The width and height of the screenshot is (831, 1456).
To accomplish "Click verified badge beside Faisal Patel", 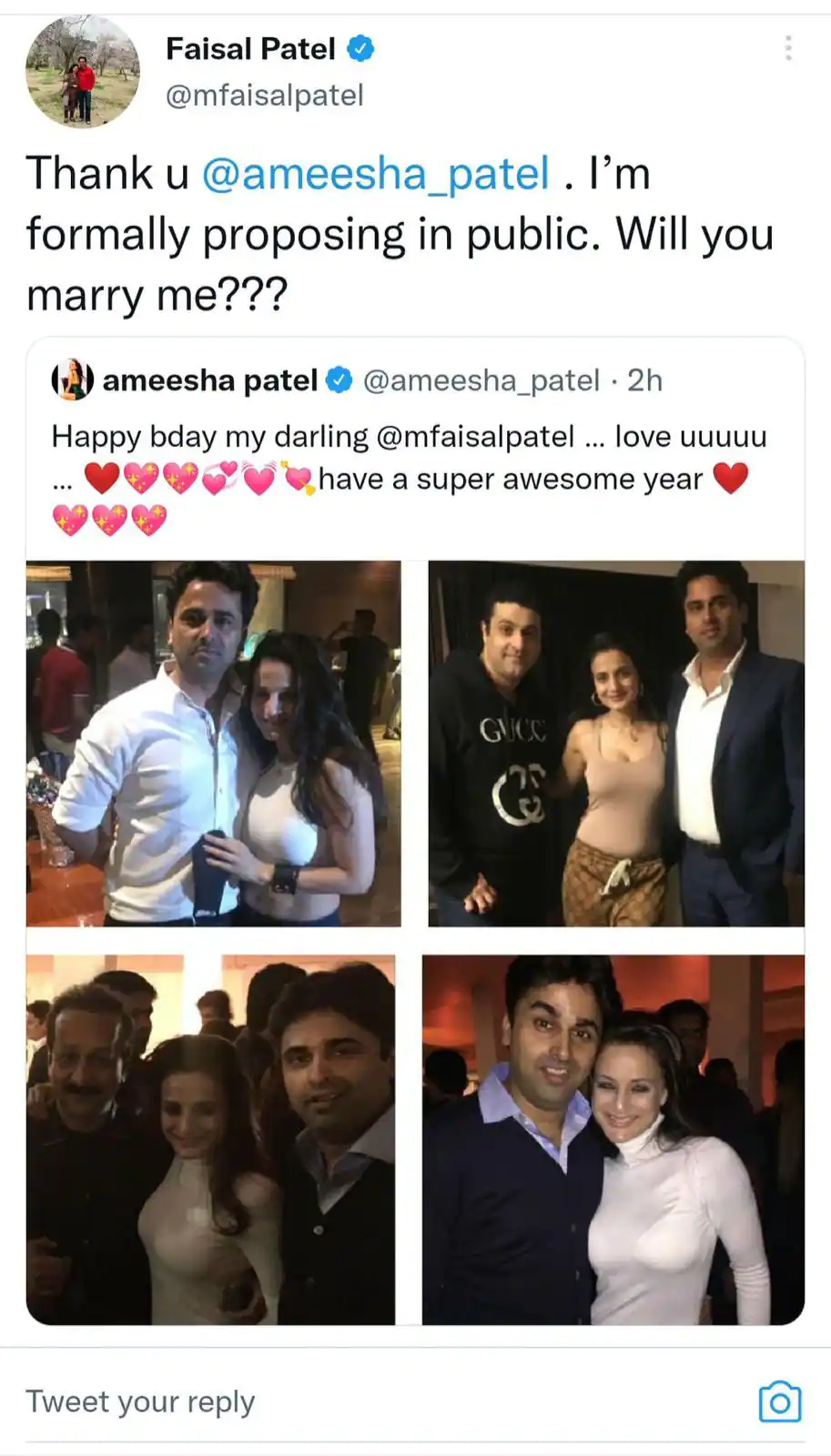I will click(361, 48).
